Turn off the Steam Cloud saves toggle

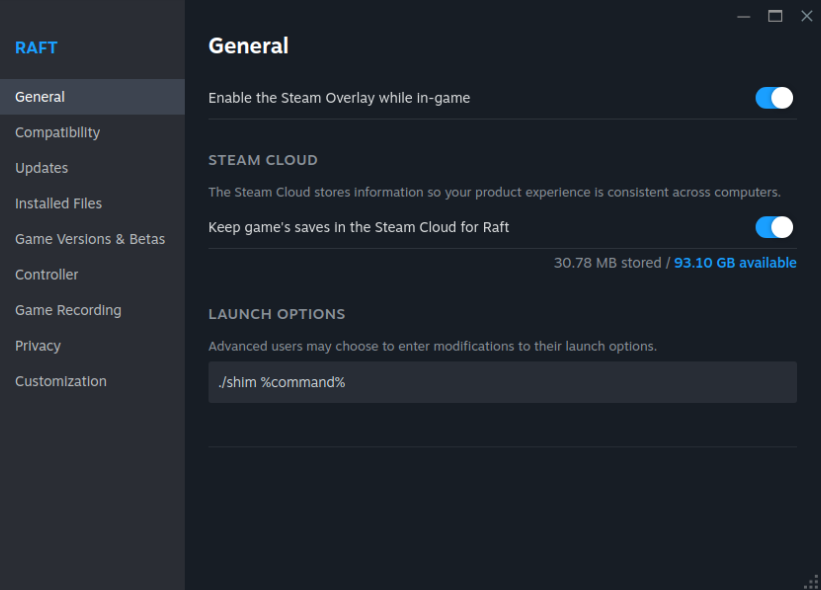(x=774, y=227)
